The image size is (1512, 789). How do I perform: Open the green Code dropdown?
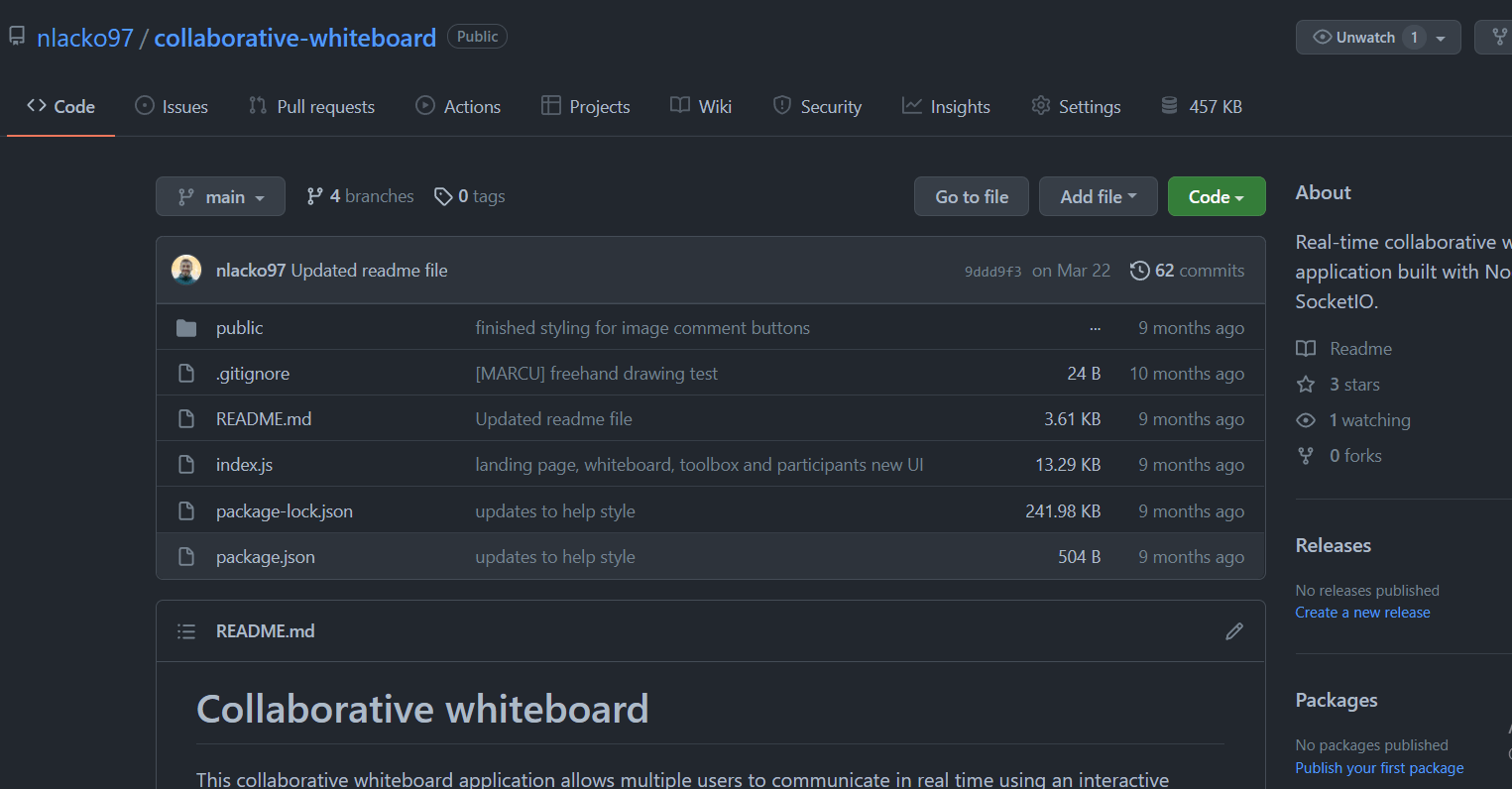pos(1216,197)
